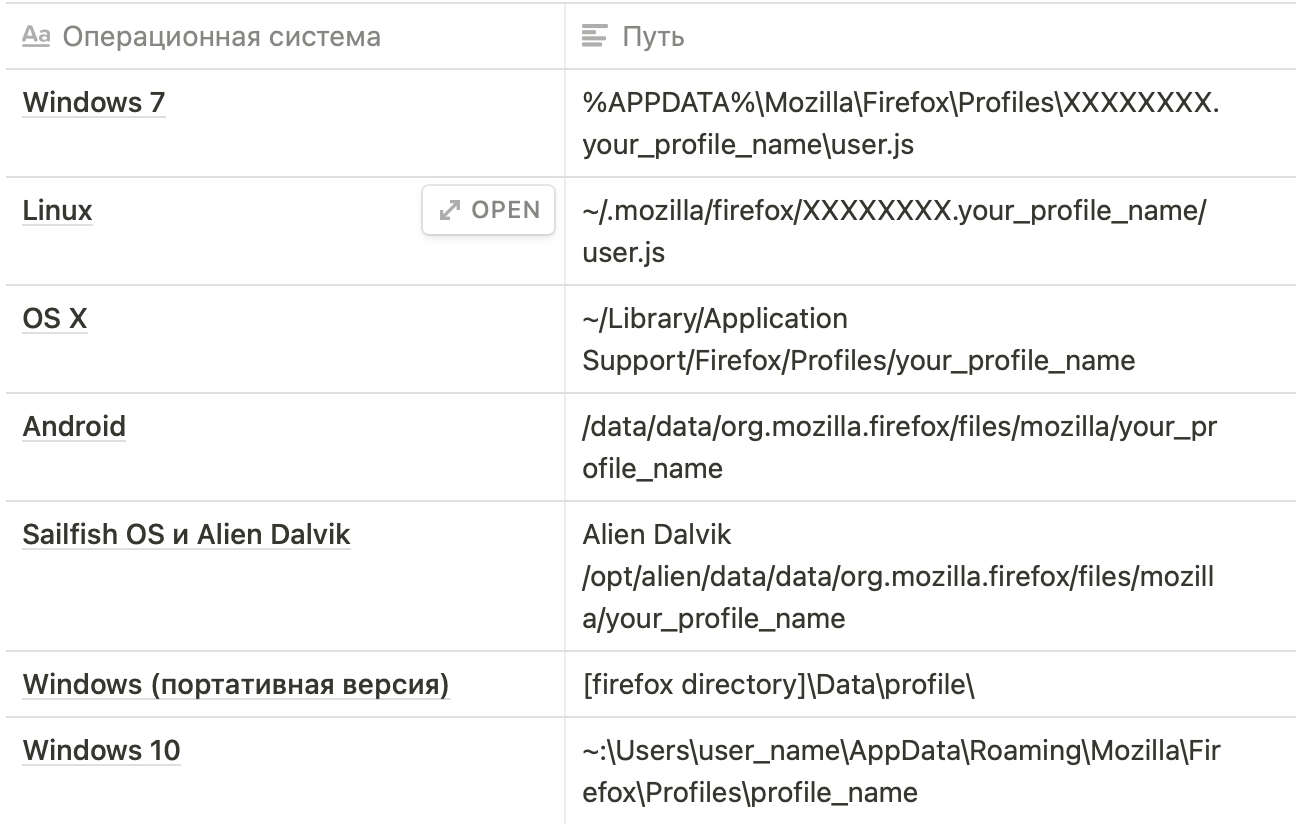This screenshot has height=824, width=1296.
Task: Click the Aa title property icon
Action: coord(36,37)
